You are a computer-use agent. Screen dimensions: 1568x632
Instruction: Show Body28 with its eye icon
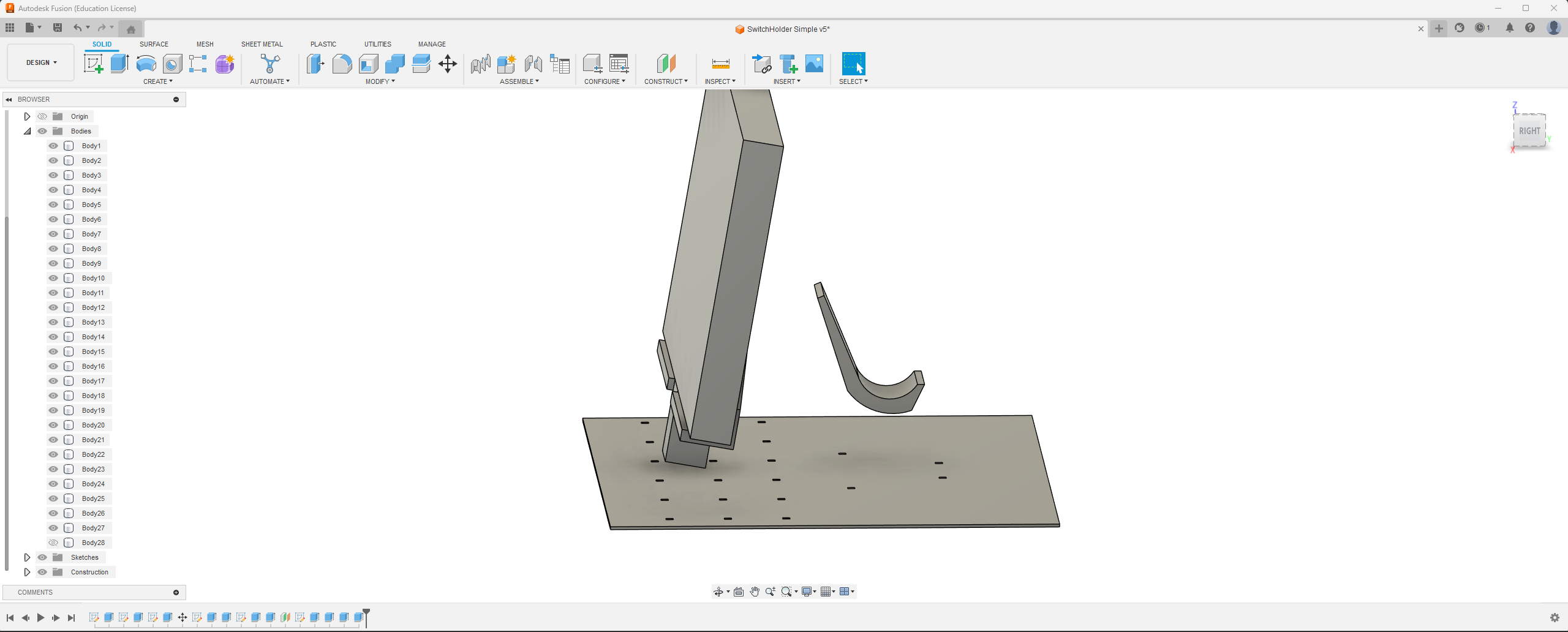coord(53,543)
